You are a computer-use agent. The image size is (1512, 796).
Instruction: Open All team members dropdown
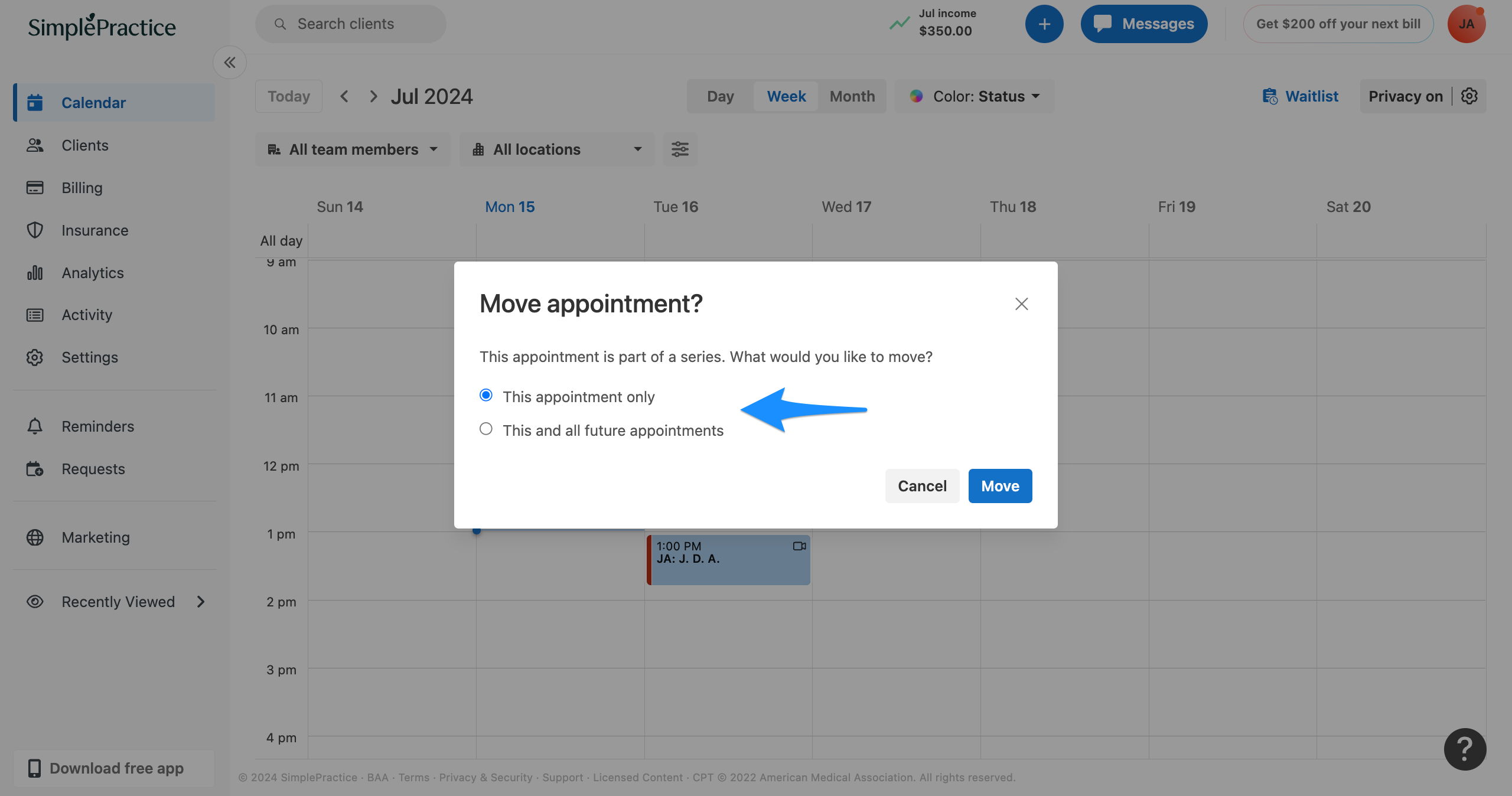[x=353, y=149]
